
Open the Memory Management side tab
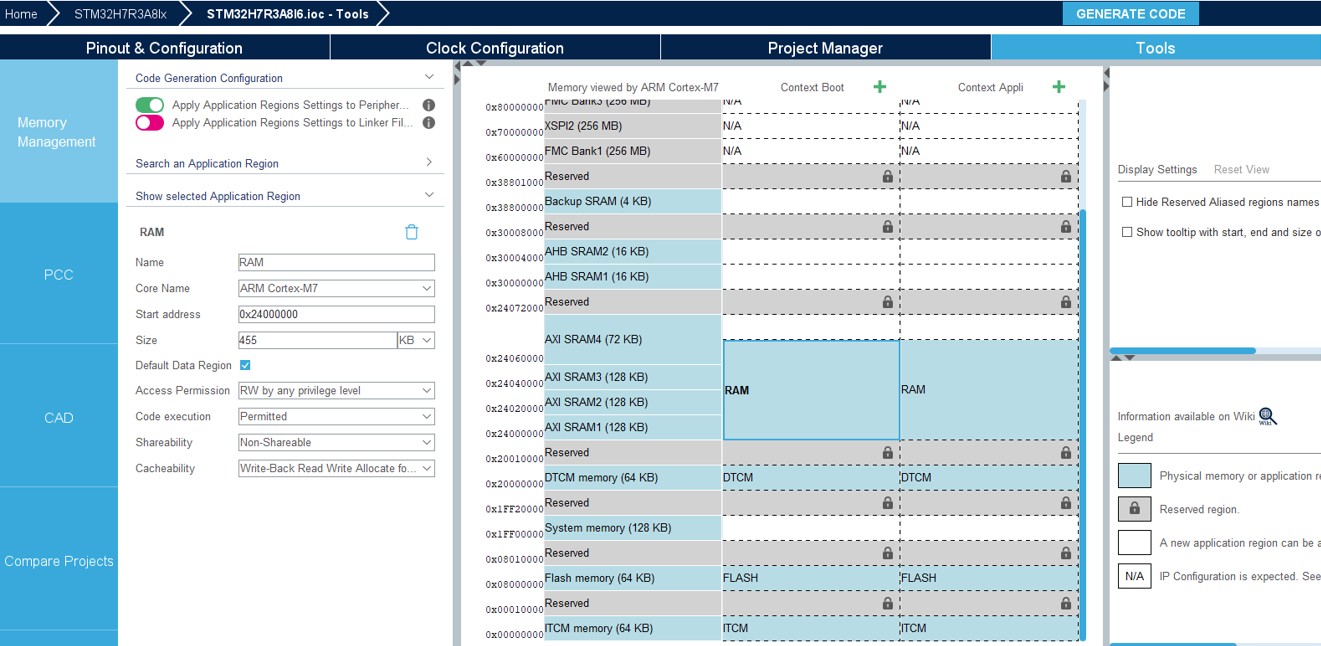(58, 132)
